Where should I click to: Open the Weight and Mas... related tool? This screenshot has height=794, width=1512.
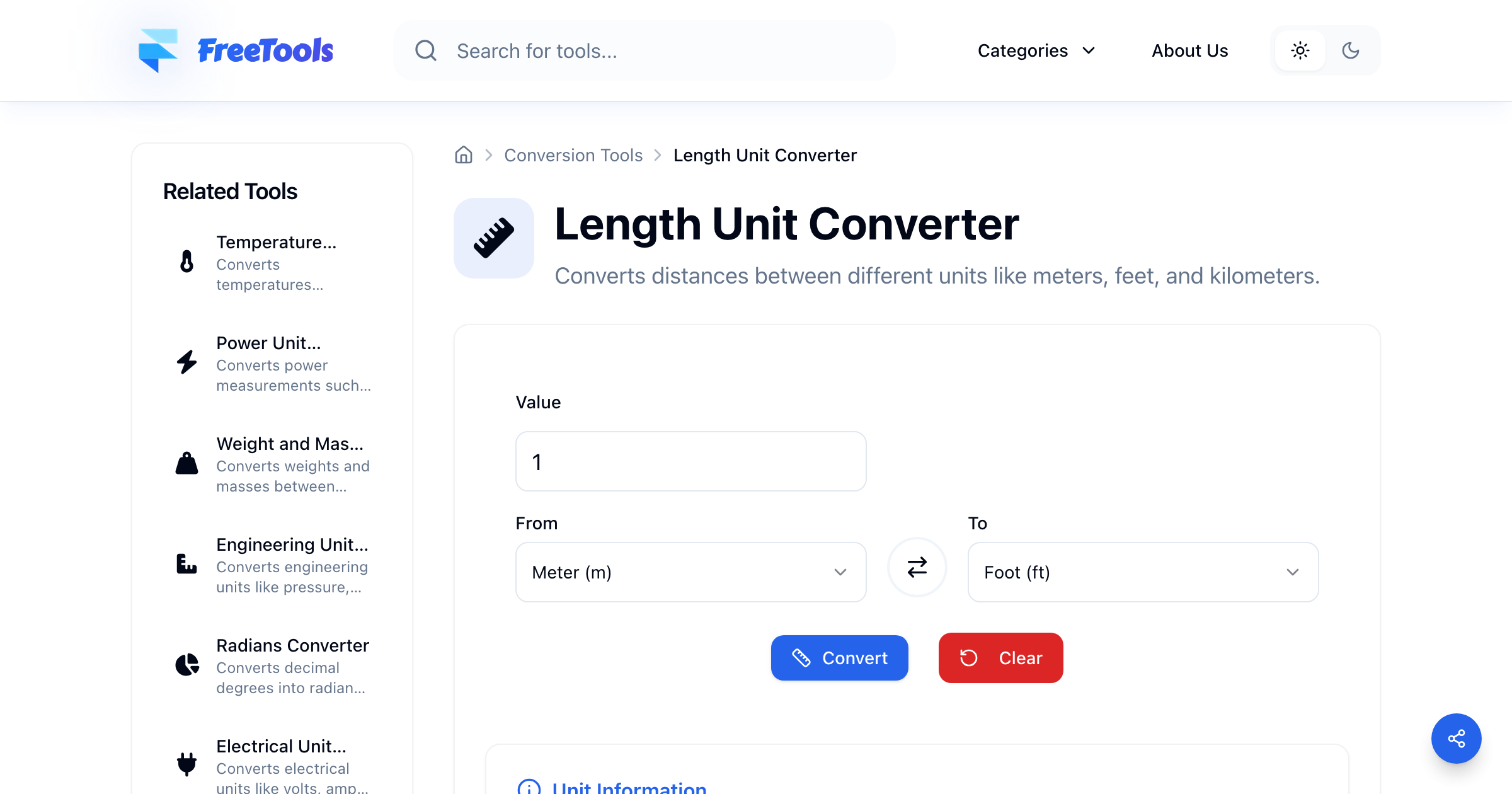(273, 464)
